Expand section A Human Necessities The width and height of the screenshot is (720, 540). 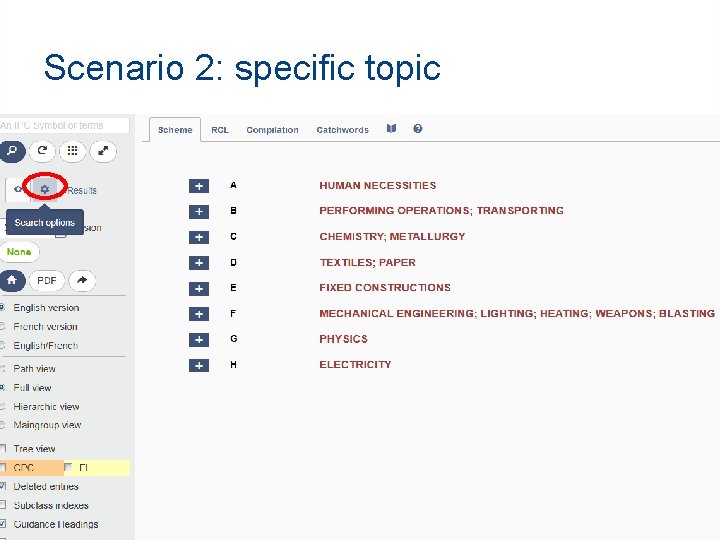click(199, 186)
